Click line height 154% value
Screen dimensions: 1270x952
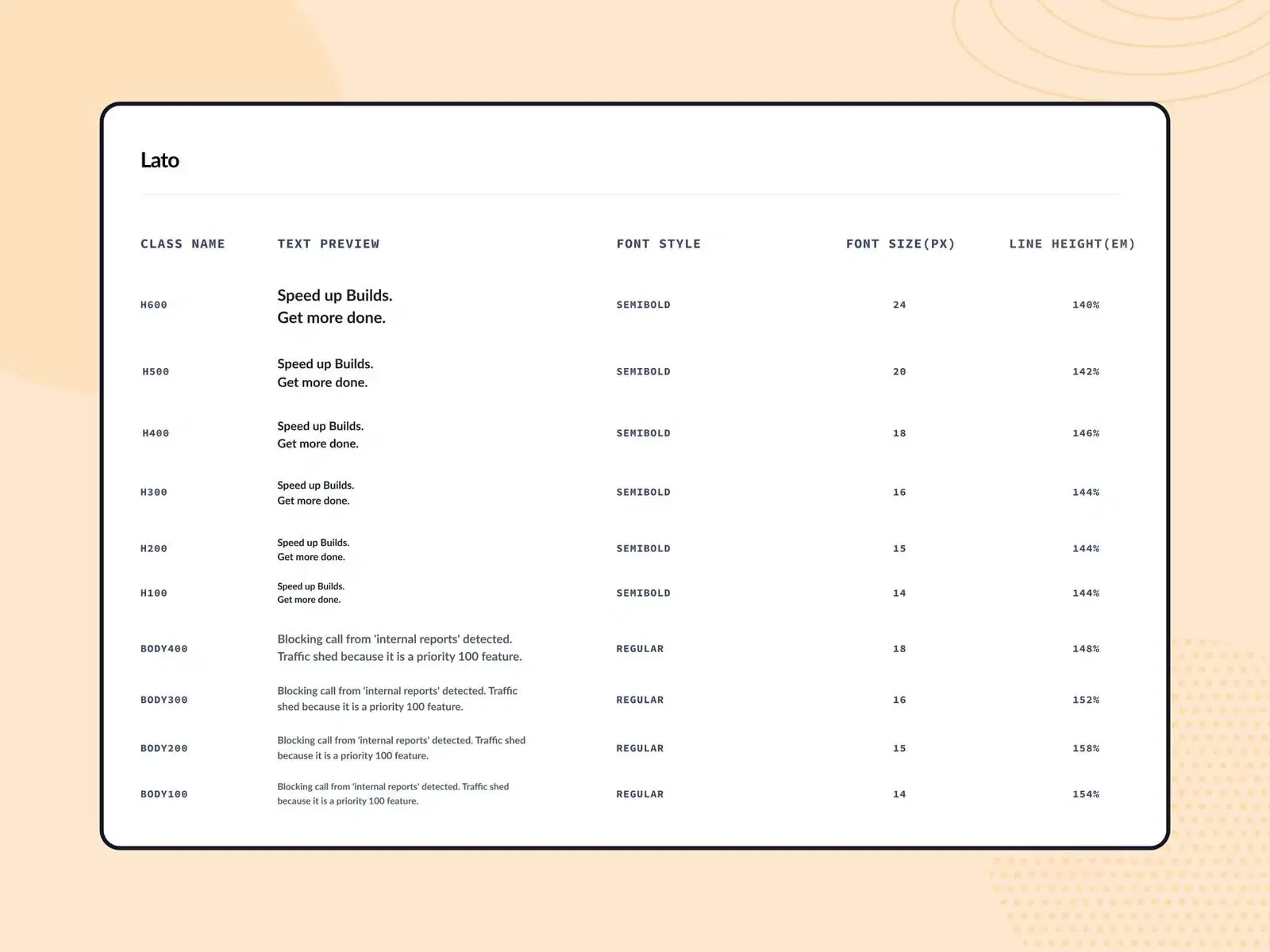point(1086,794)
